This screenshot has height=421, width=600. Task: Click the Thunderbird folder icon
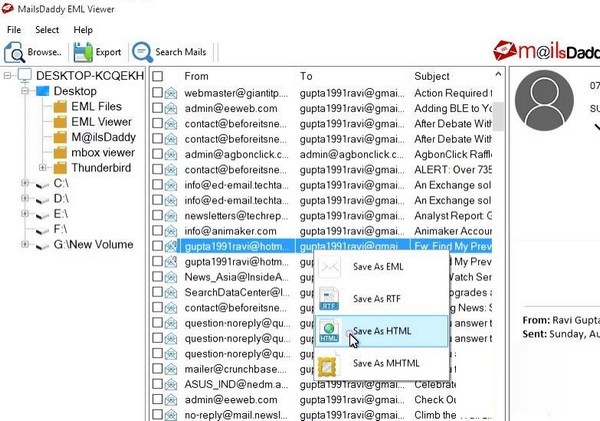tap(60, 168)
